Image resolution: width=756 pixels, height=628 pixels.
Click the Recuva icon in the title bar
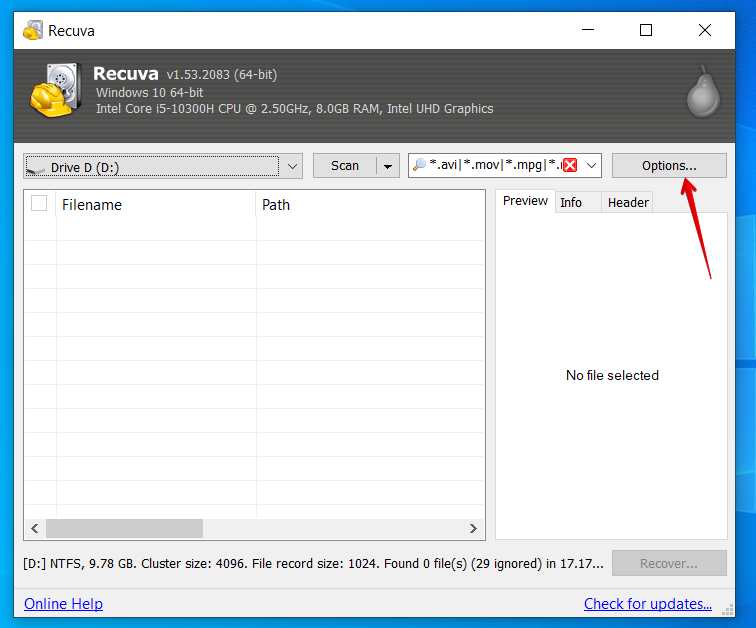pos(33,30)
